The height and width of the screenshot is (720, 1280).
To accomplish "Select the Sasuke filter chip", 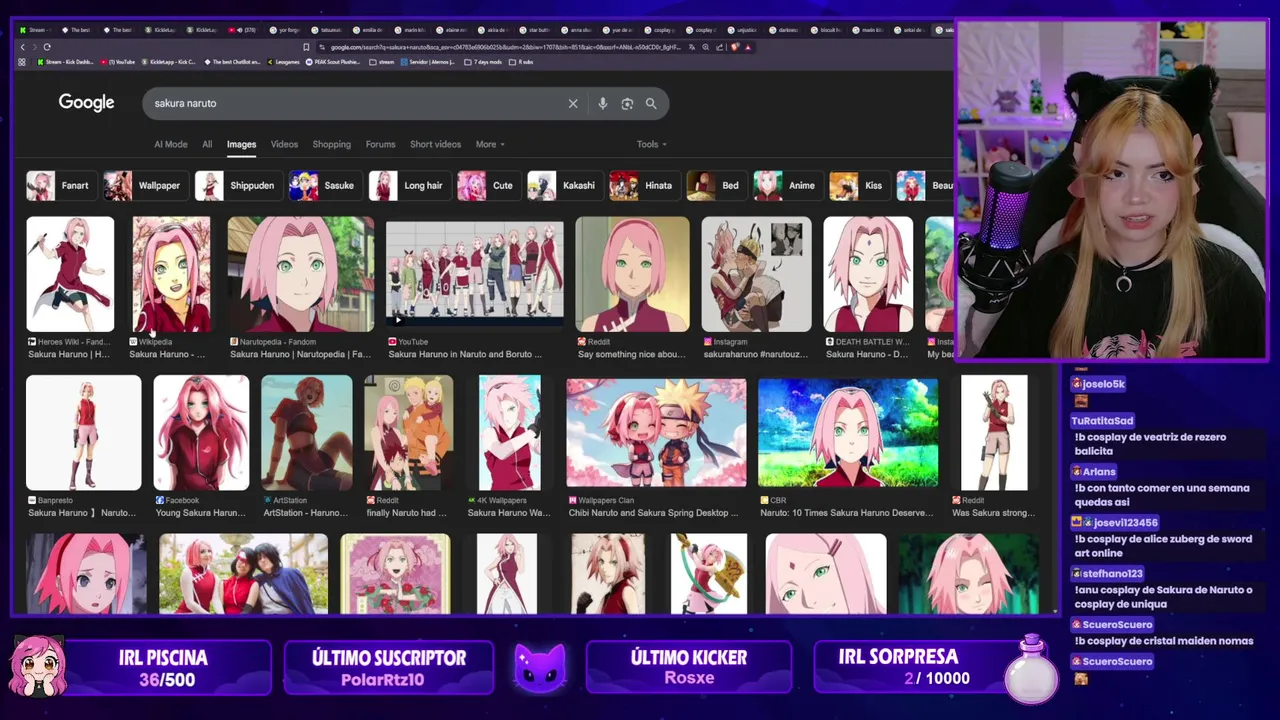I will point(324,185).
